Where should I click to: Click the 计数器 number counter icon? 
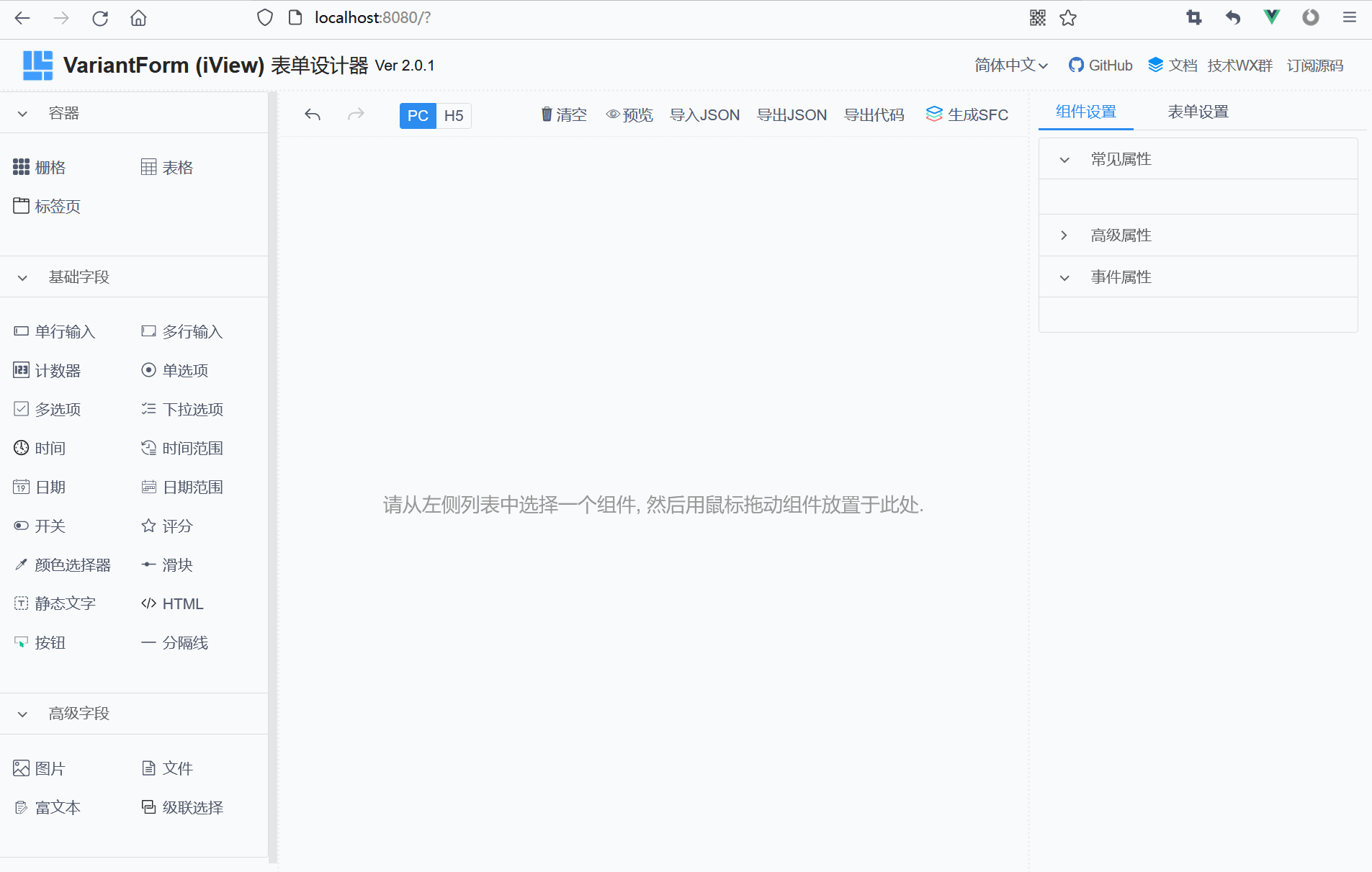pyautogui.click(x=22, y=370)
